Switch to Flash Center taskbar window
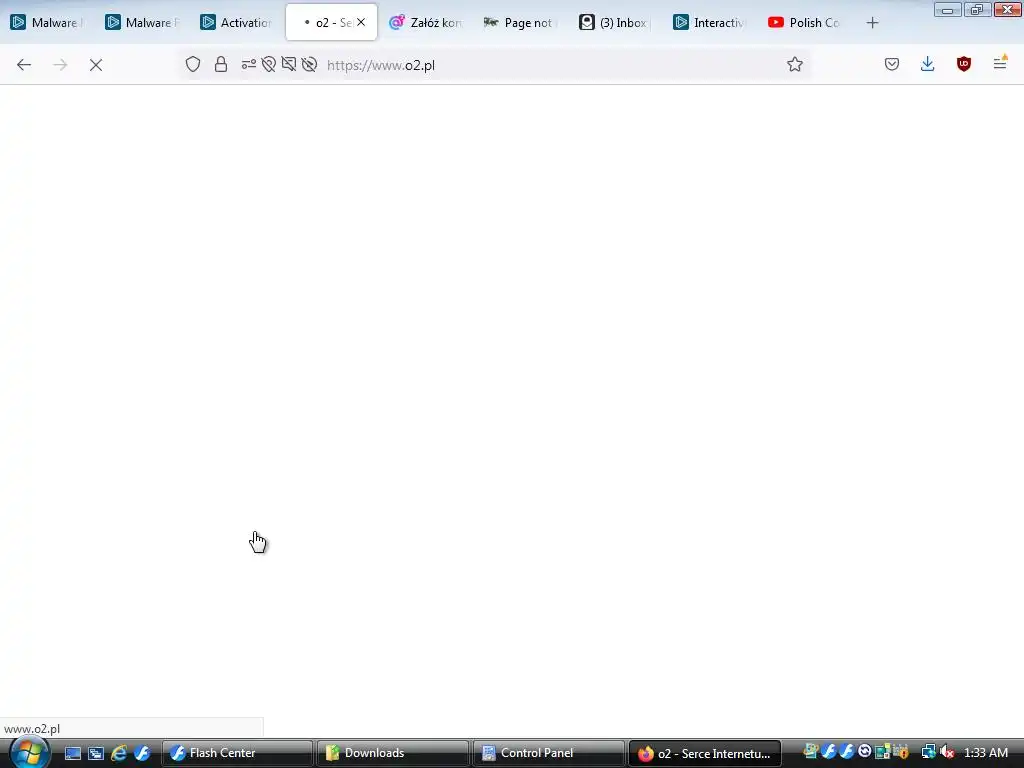Image resolution: width=1024 pixels, height=768 pixels. click(x=237, y=753)
